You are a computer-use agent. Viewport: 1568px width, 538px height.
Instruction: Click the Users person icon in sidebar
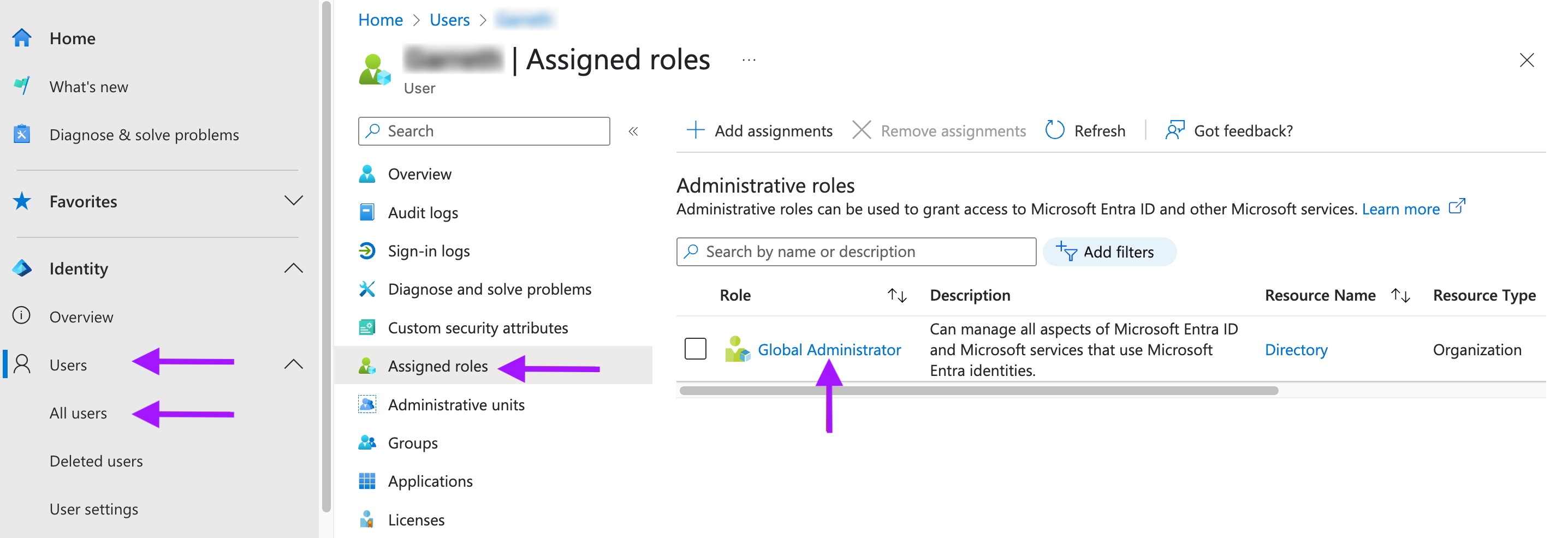22,364
